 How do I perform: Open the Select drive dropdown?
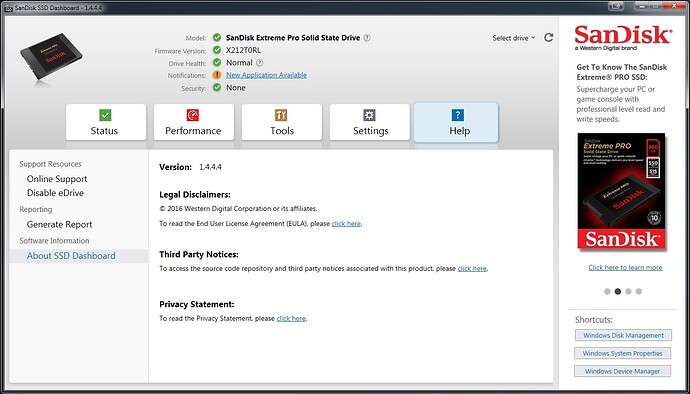[x=514, y=38]
